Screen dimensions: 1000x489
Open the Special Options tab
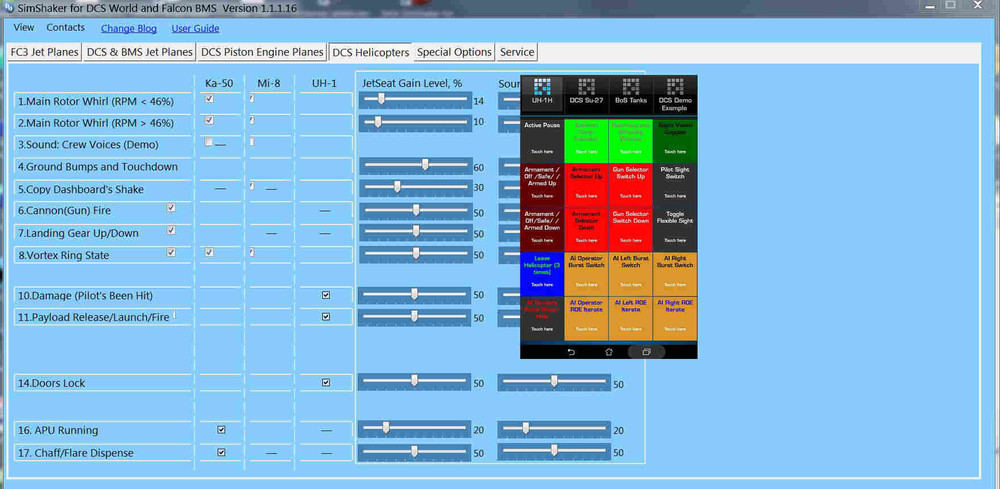tap(454, 52)
